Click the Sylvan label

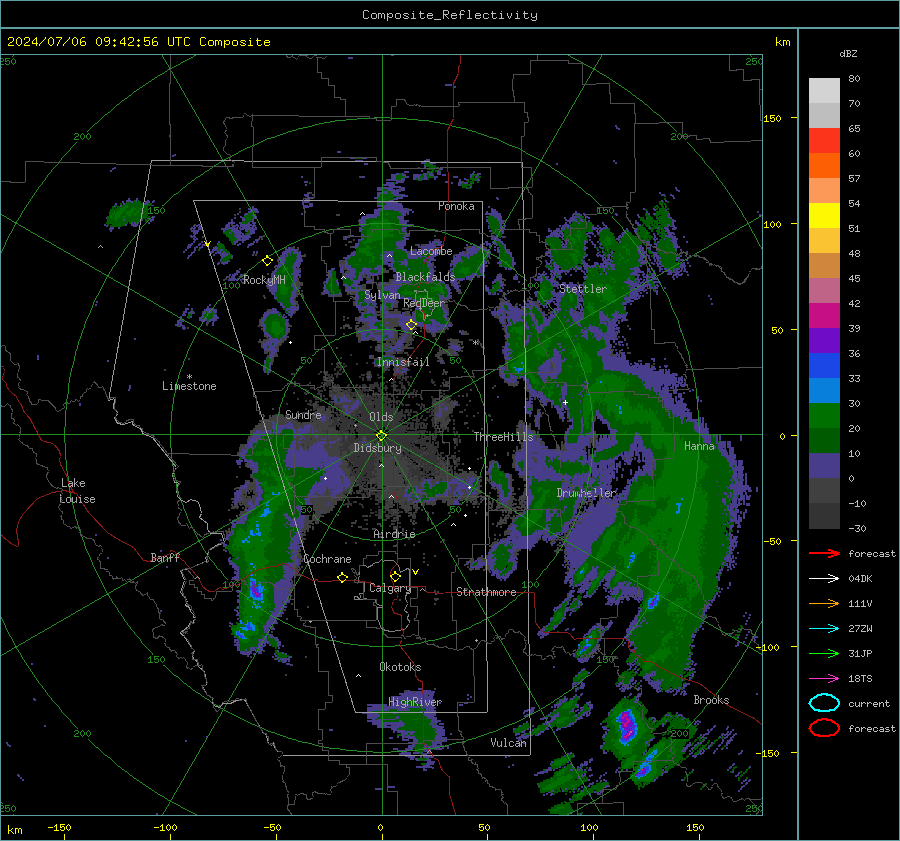click(382, 295)
